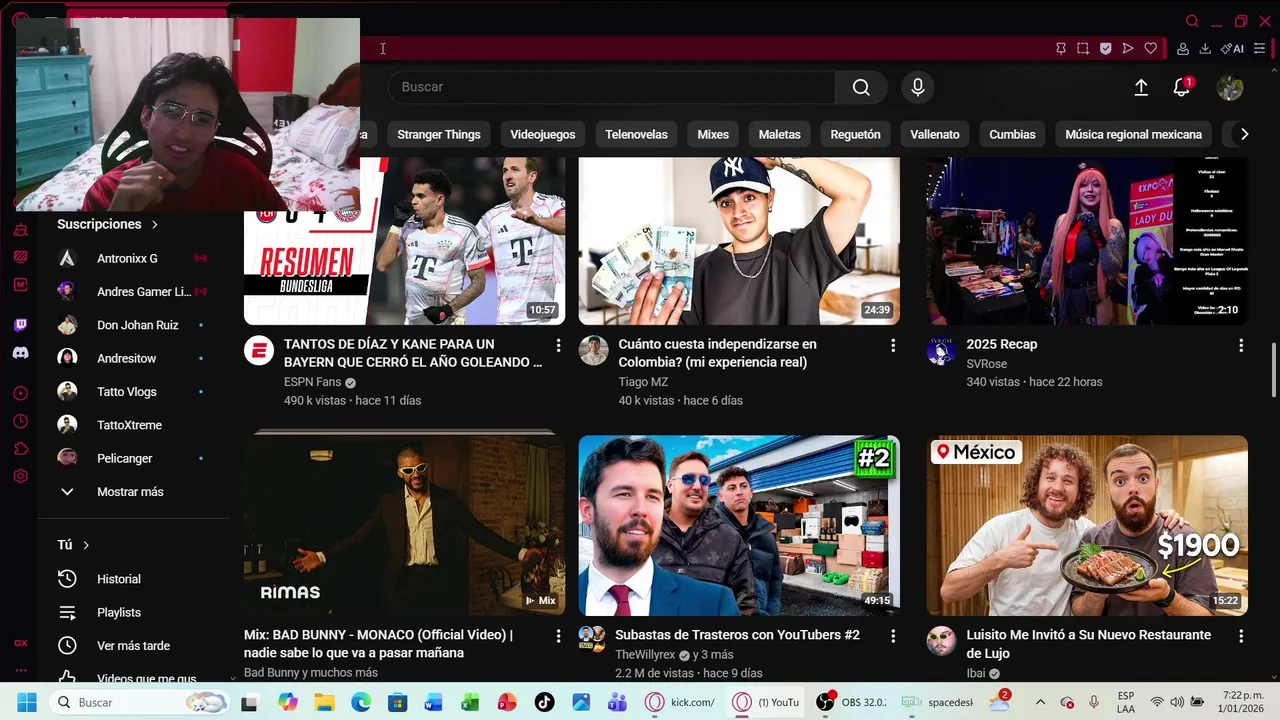Open the $1900 Luisito restaurant thumbnail
Image resolution: width=1280 pixels, height=720 pixels.
1087,525
